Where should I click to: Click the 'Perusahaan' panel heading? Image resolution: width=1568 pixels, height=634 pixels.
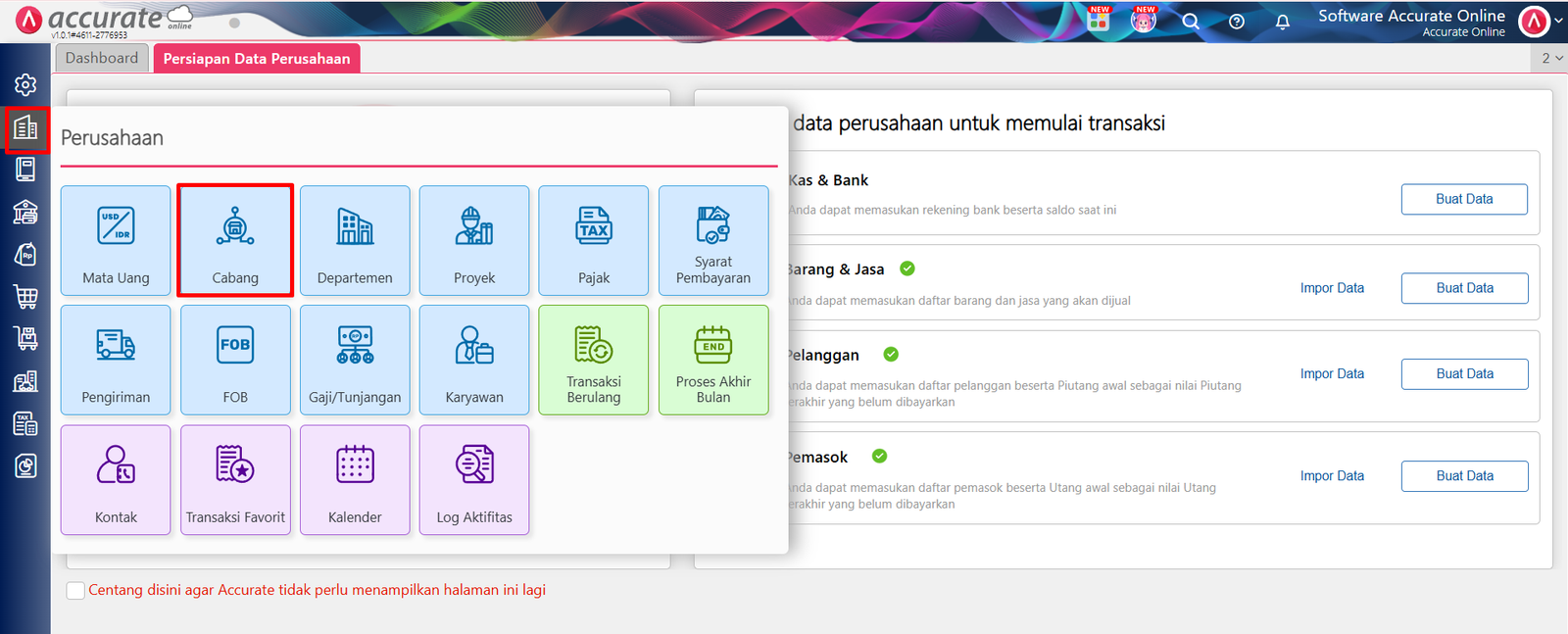[112, 138]
